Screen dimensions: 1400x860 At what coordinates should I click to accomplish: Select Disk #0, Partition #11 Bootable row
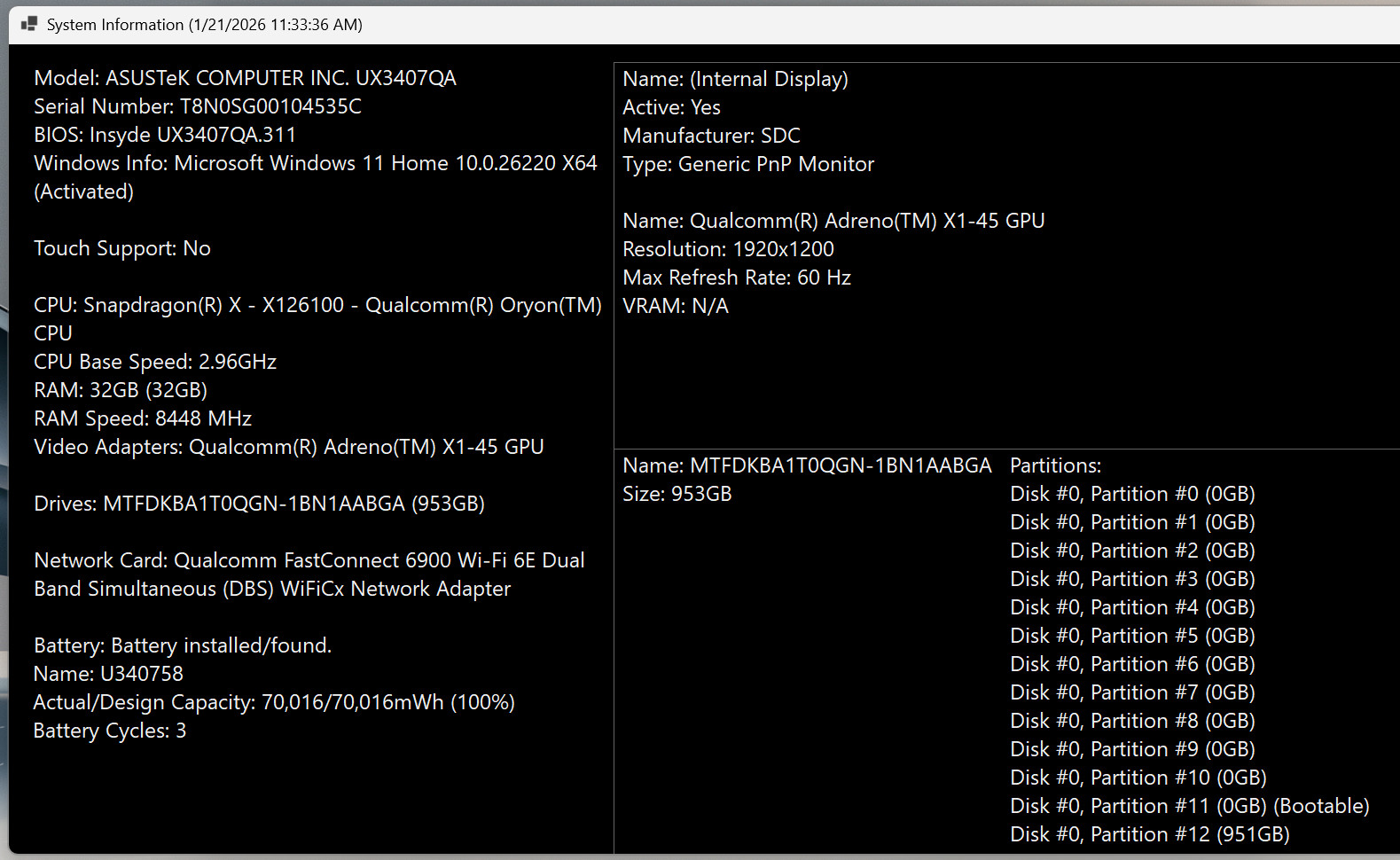coord(1190,806)
